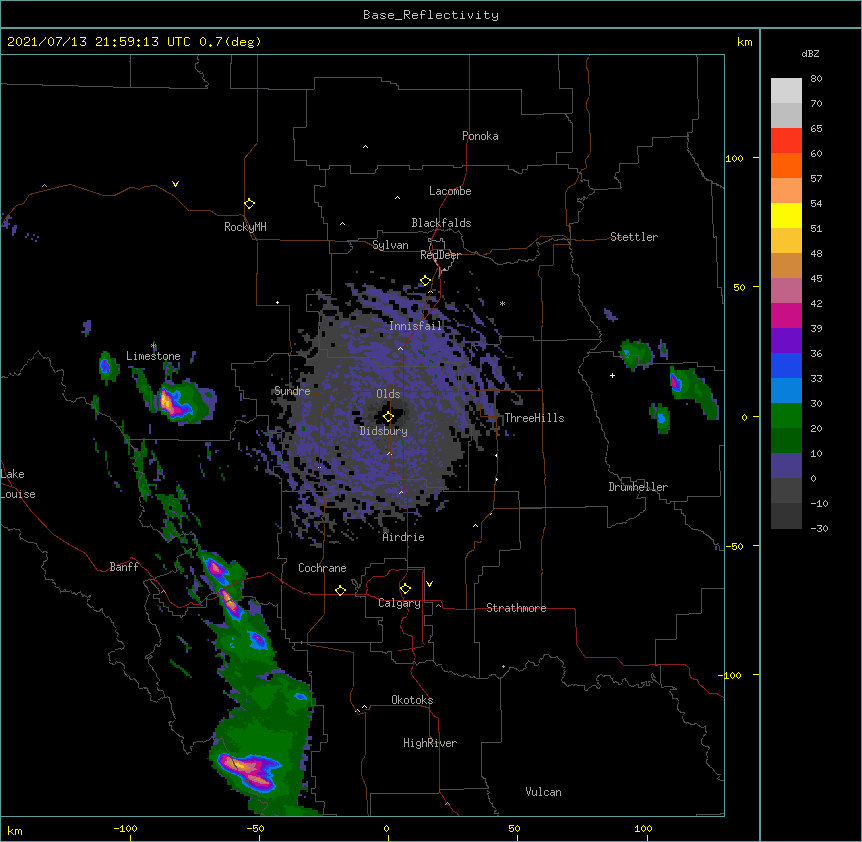Viewport: 862px width, 842px height.
Task: Click the 0.7(deg) elevation angle text
Action: click(230, 42)
